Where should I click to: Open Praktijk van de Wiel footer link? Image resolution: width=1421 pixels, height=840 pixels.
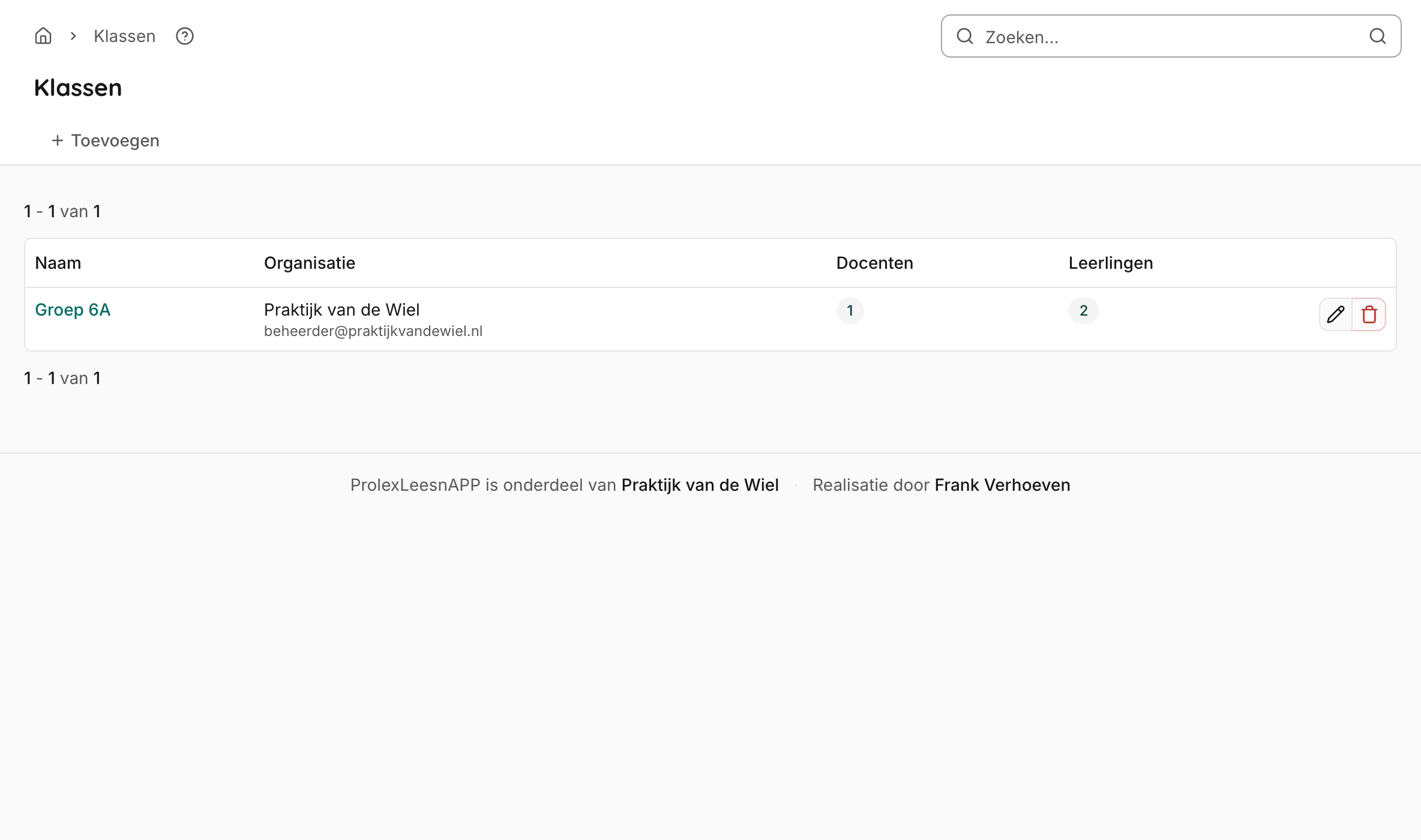700,485
